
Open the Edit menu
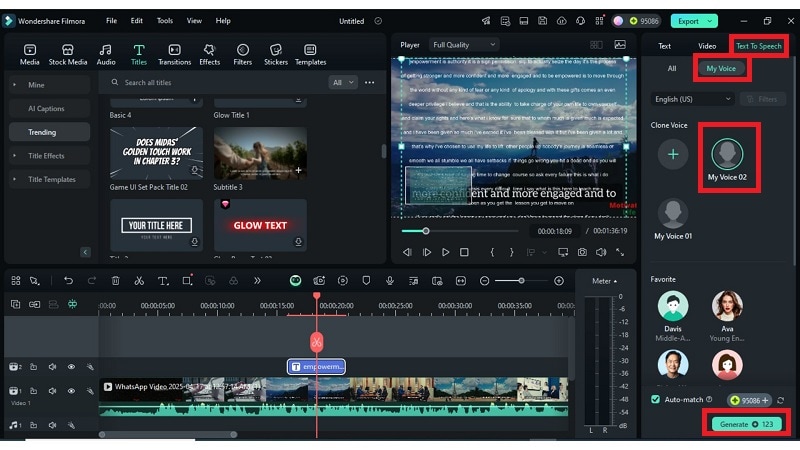136,21
